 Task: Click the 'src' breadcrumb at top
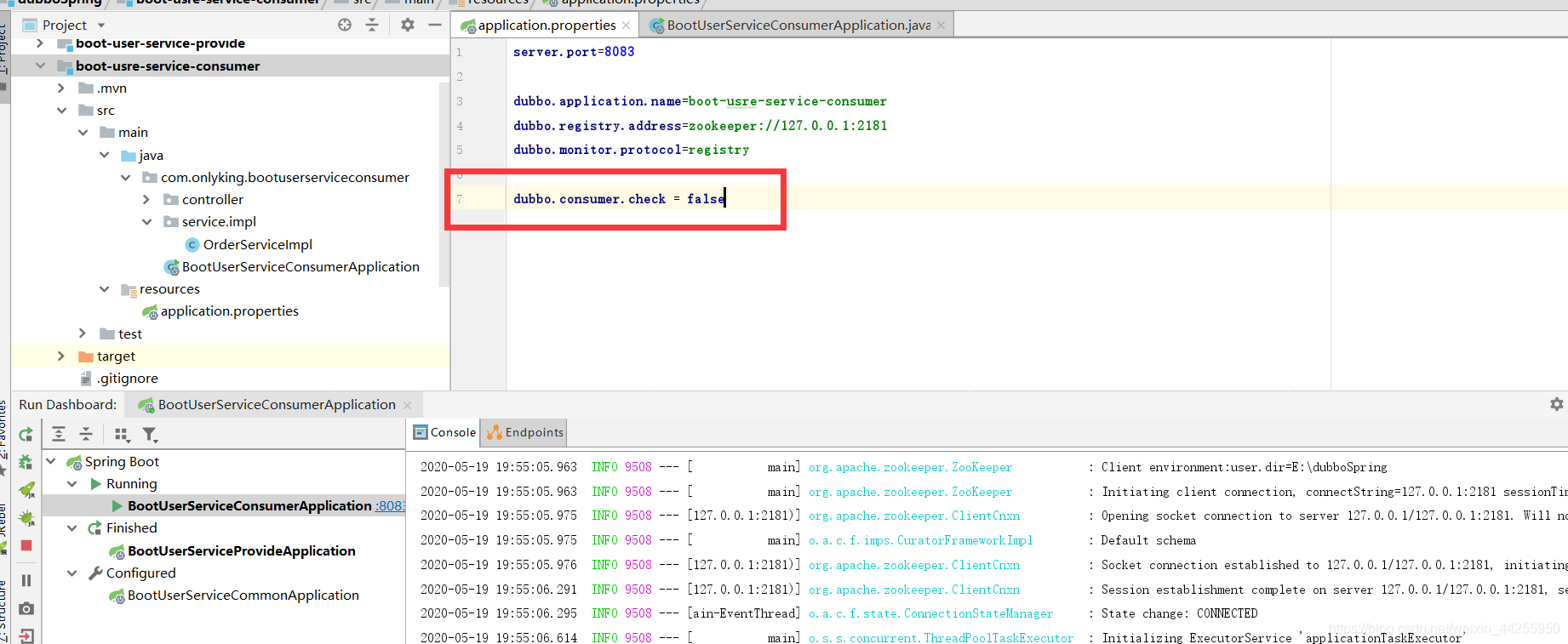pos(363,3)
